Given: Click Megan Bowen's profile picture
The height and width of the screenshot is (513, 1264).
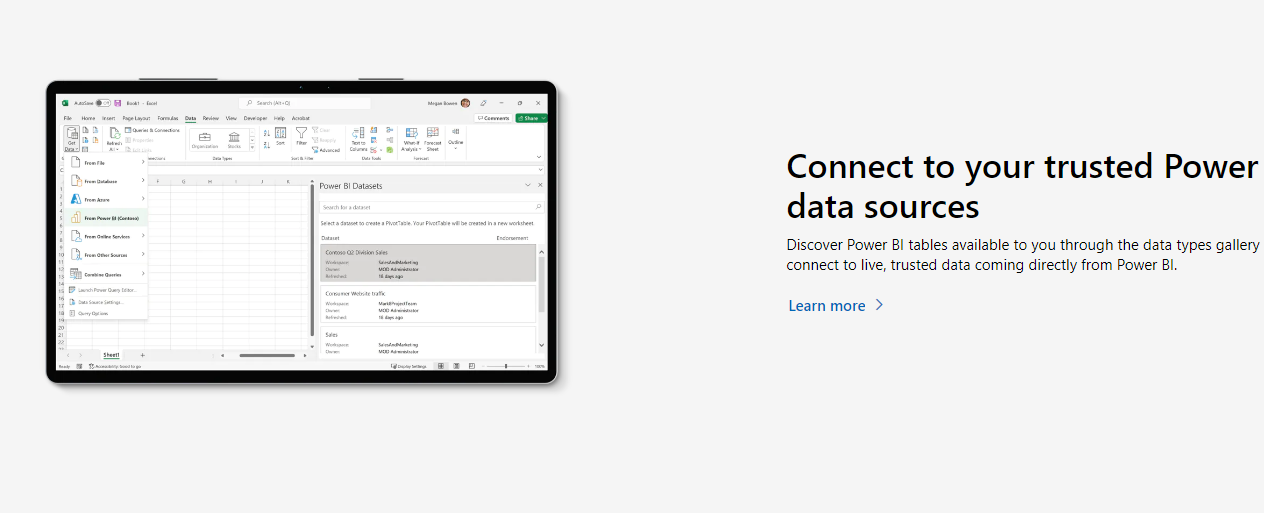Looking at the screenshot, I should (465, 103).
